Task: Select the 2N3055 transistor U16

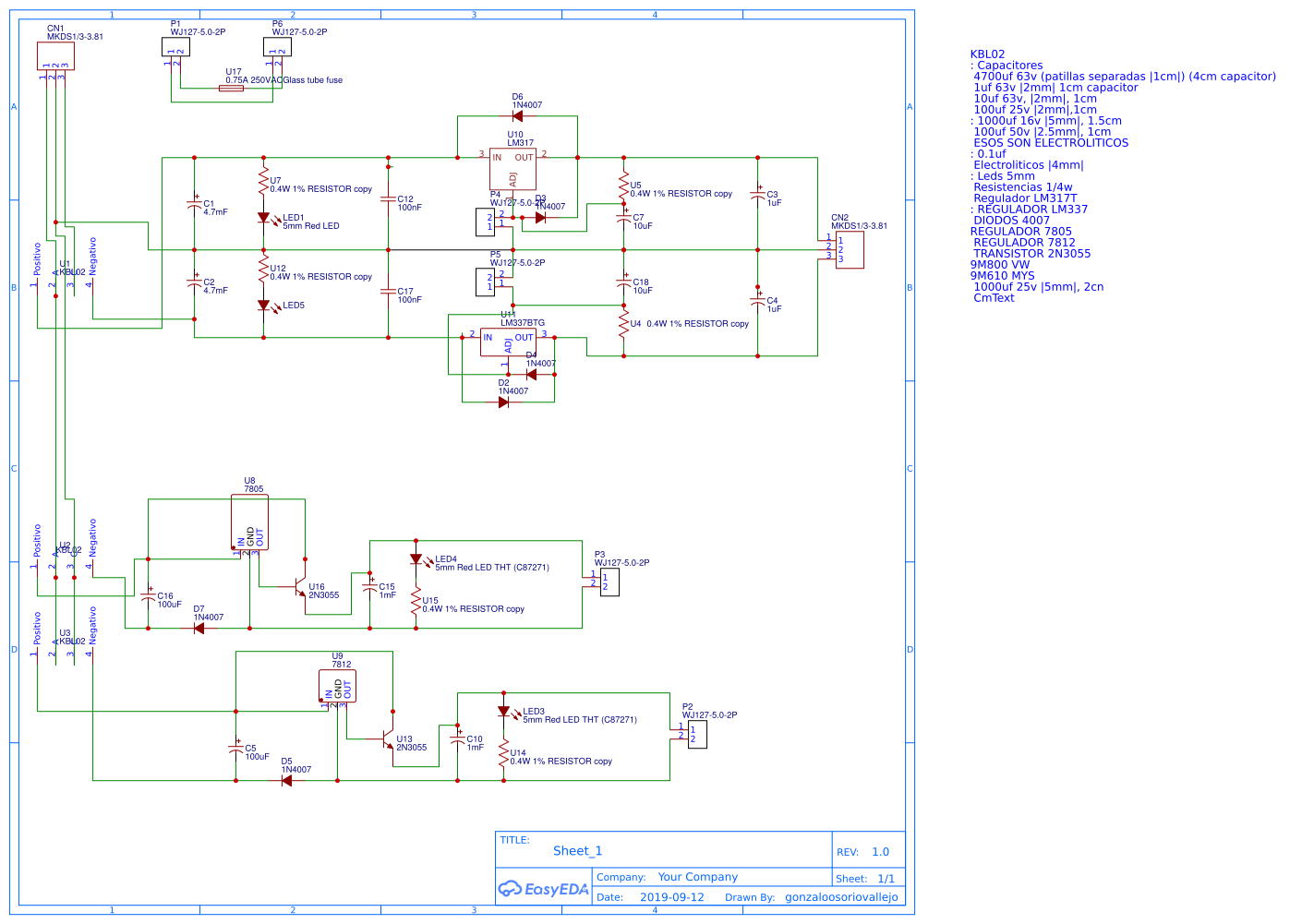Action: pyautogui.click(x=299, y=587)
